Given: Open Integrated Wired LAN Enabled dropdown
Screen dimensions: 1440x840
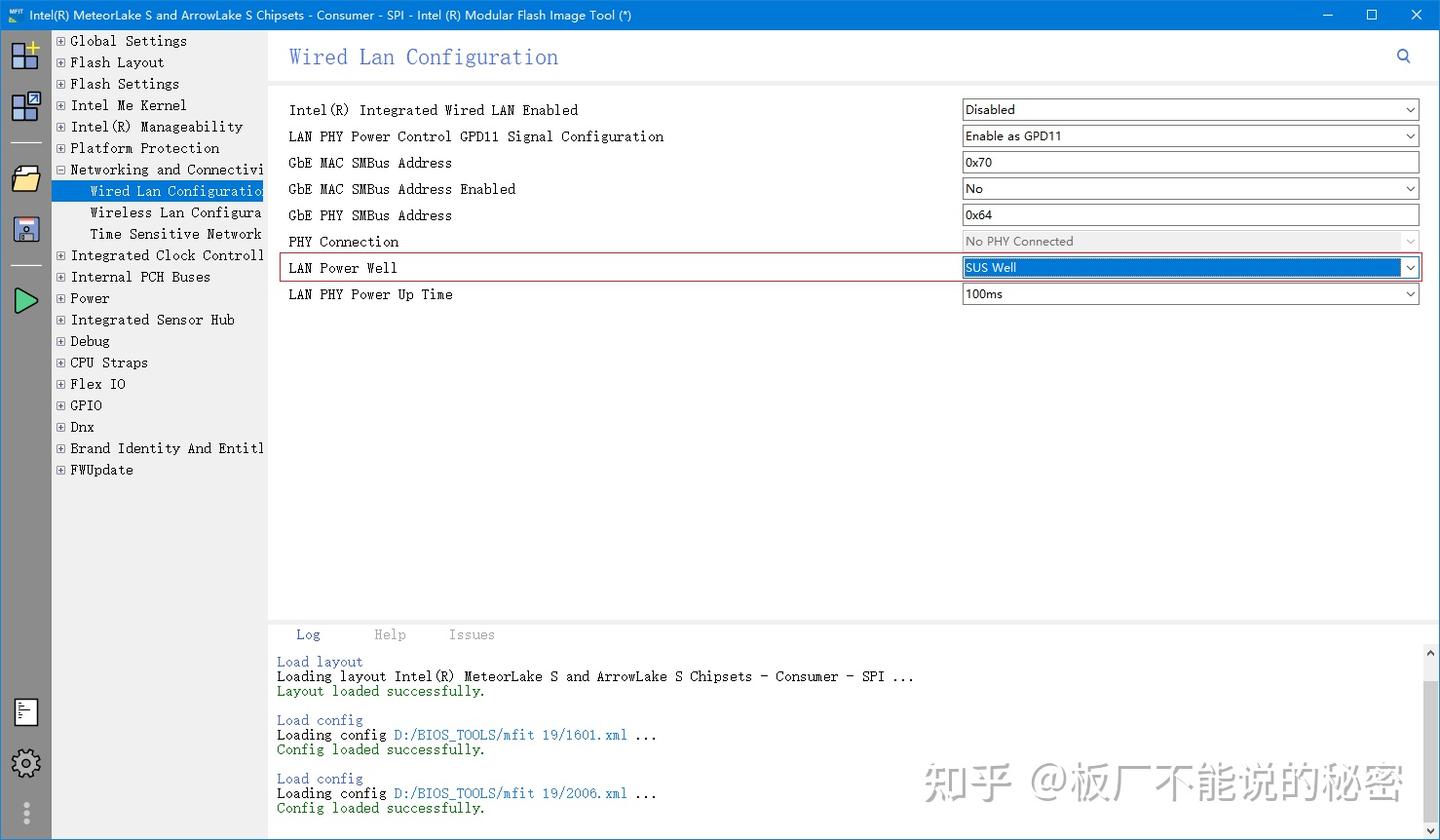Looking at the screenshot, I should pyautogui.click(x=1190, y=110).
